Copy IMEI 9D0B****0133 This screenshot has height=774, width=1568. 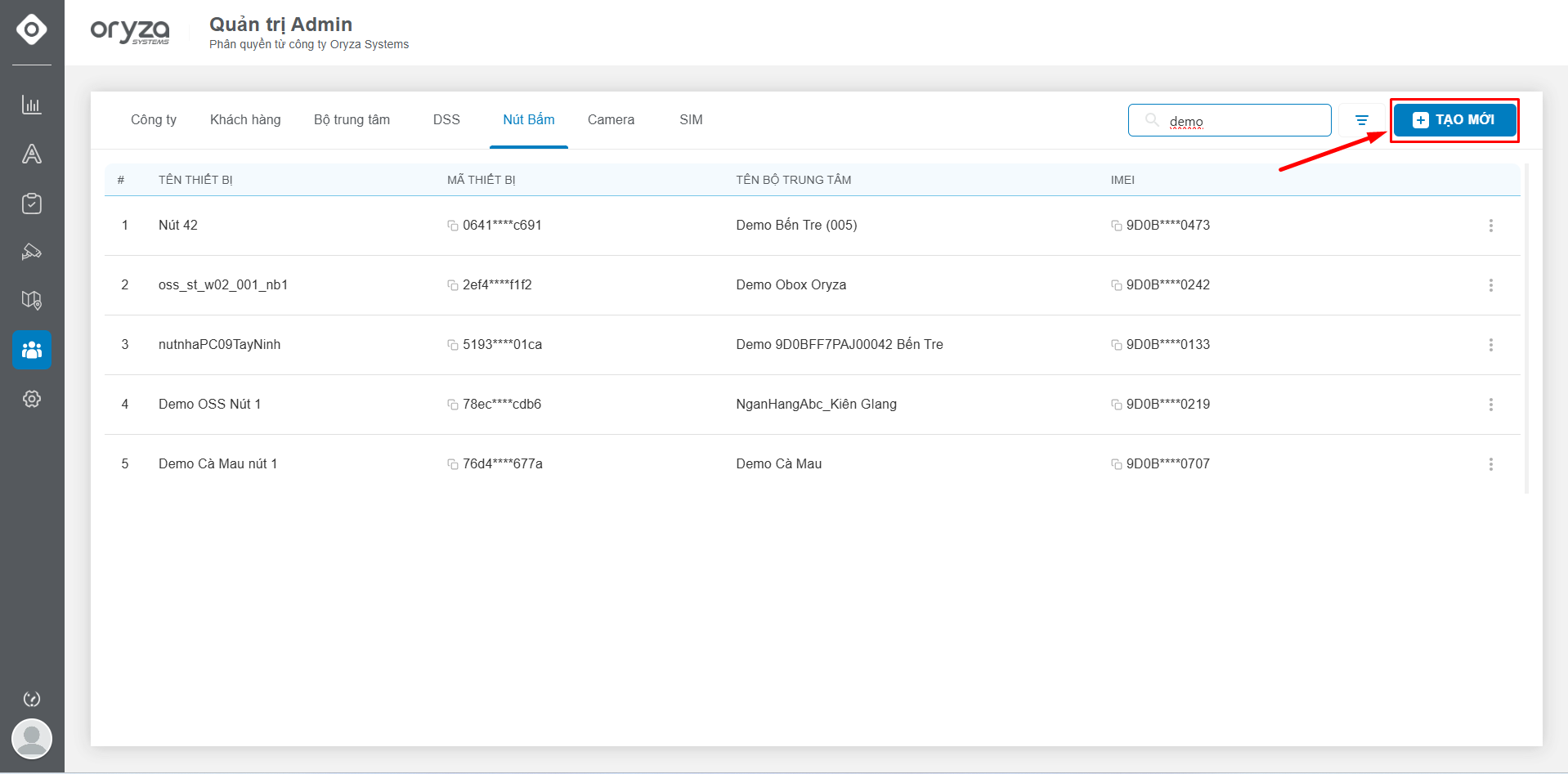pyautogui.click(x=1116, y=345)
